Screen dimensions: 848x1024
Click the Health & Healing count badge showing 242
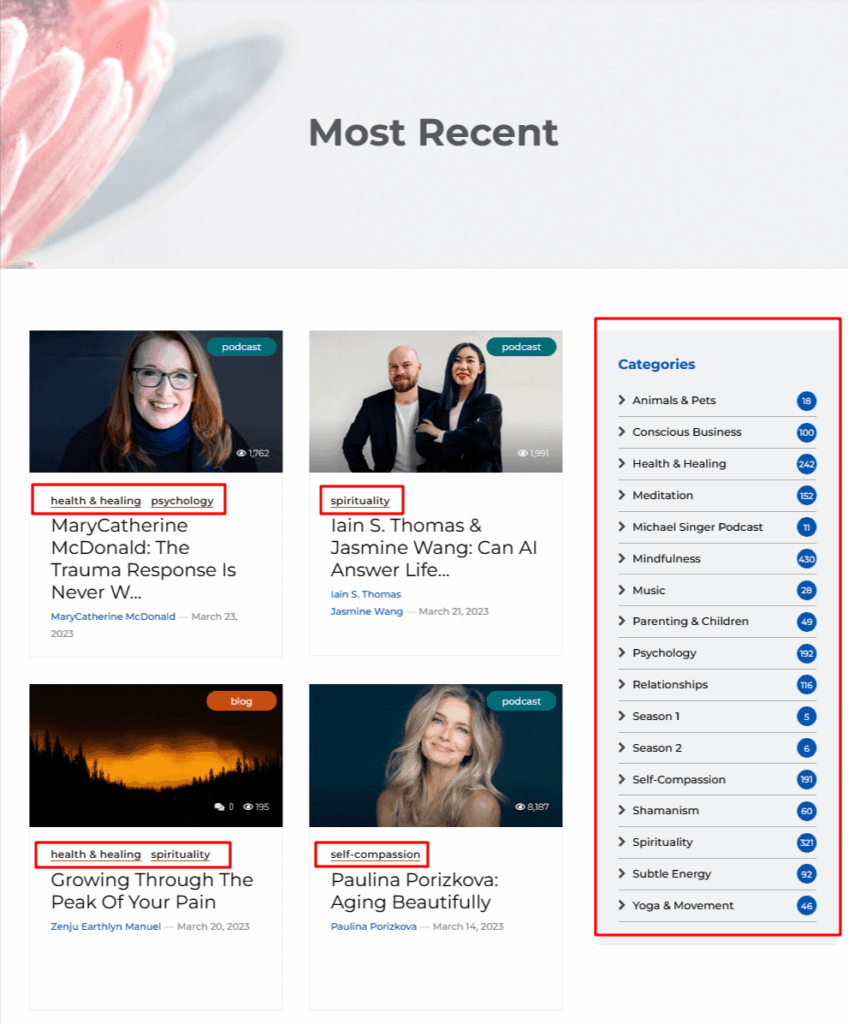(806, 464)
